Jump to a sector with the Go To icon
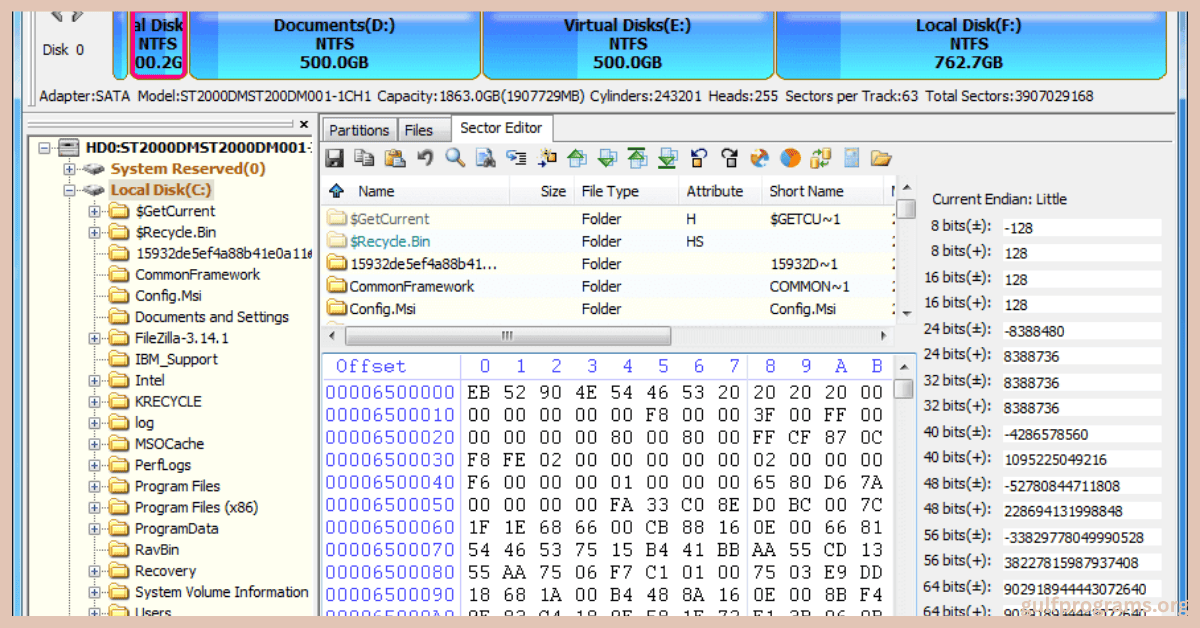Viewport: 1200px width, 628px height. point(516,157)
